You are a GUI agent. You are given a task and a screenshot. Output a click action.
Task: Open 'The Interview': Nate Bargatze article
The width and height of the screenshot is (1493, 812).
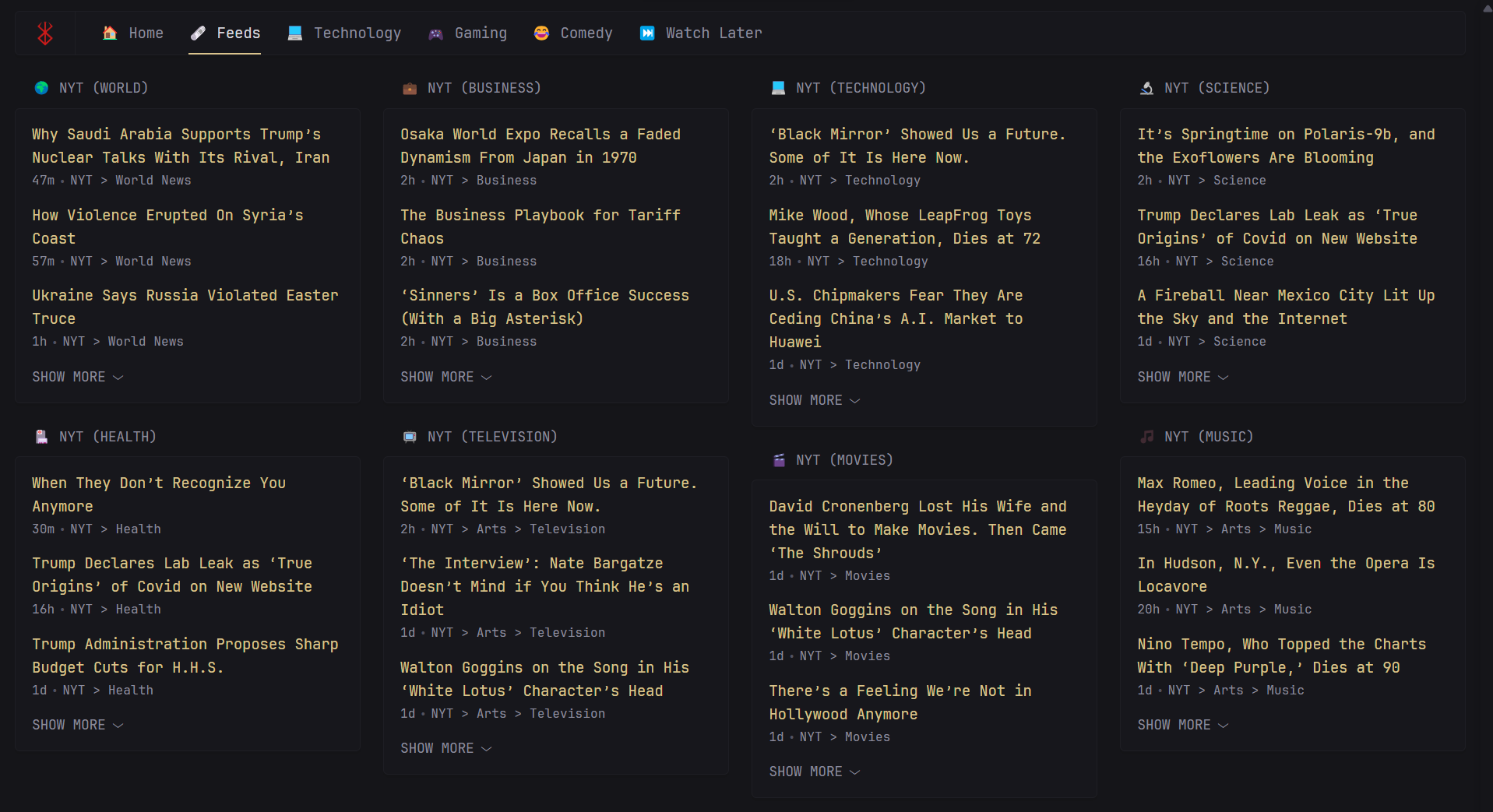pos(544,586)
